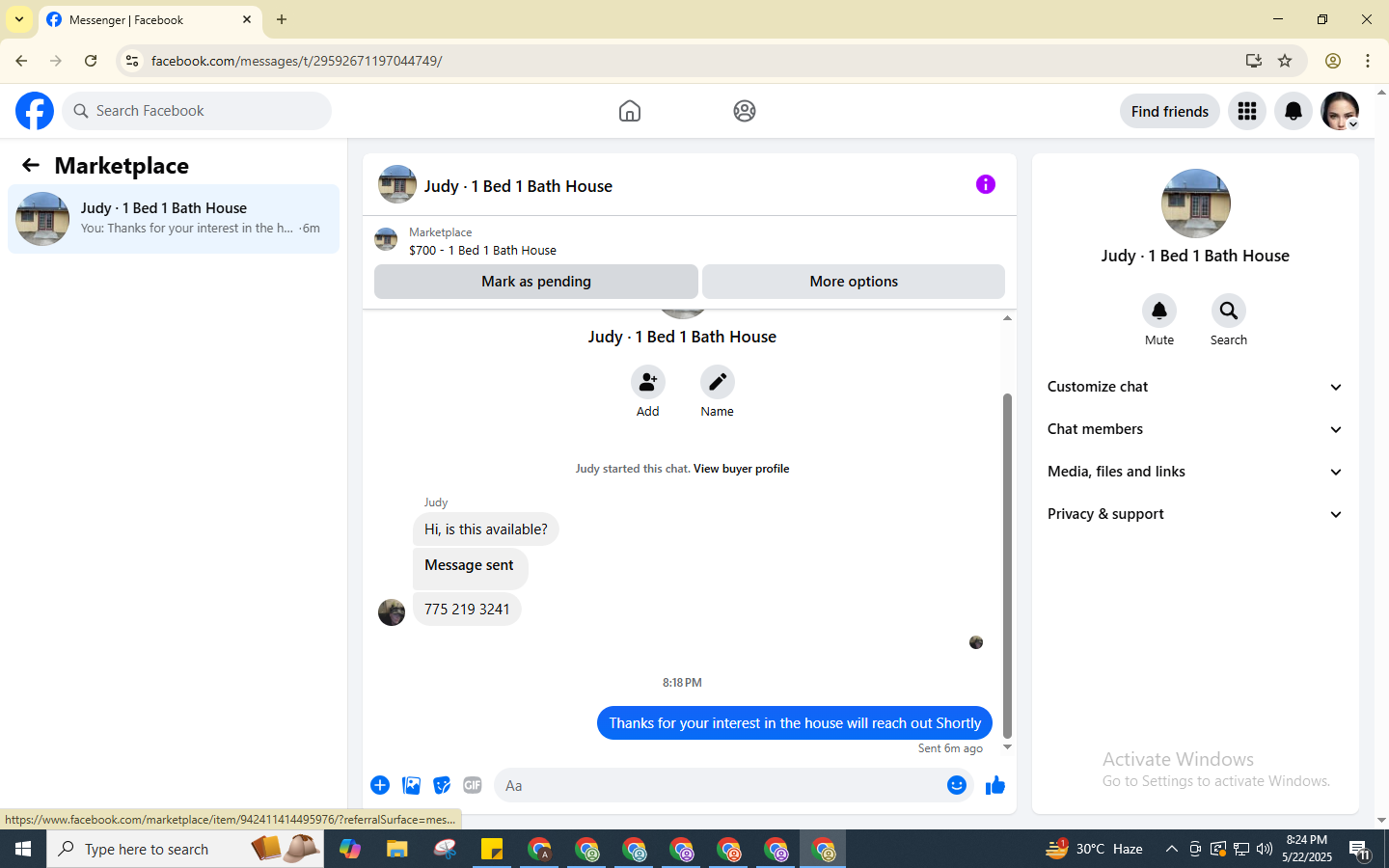Click the Name edit pencil icon
The width and height of the screenshot is (1389, 868).
[x=718, y=382]
